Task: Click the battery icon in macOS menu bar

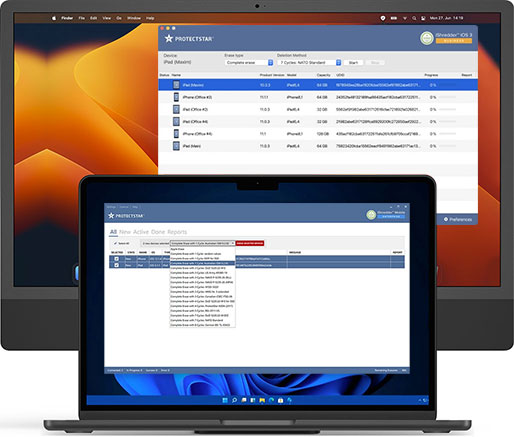Action: click(394, 18)
